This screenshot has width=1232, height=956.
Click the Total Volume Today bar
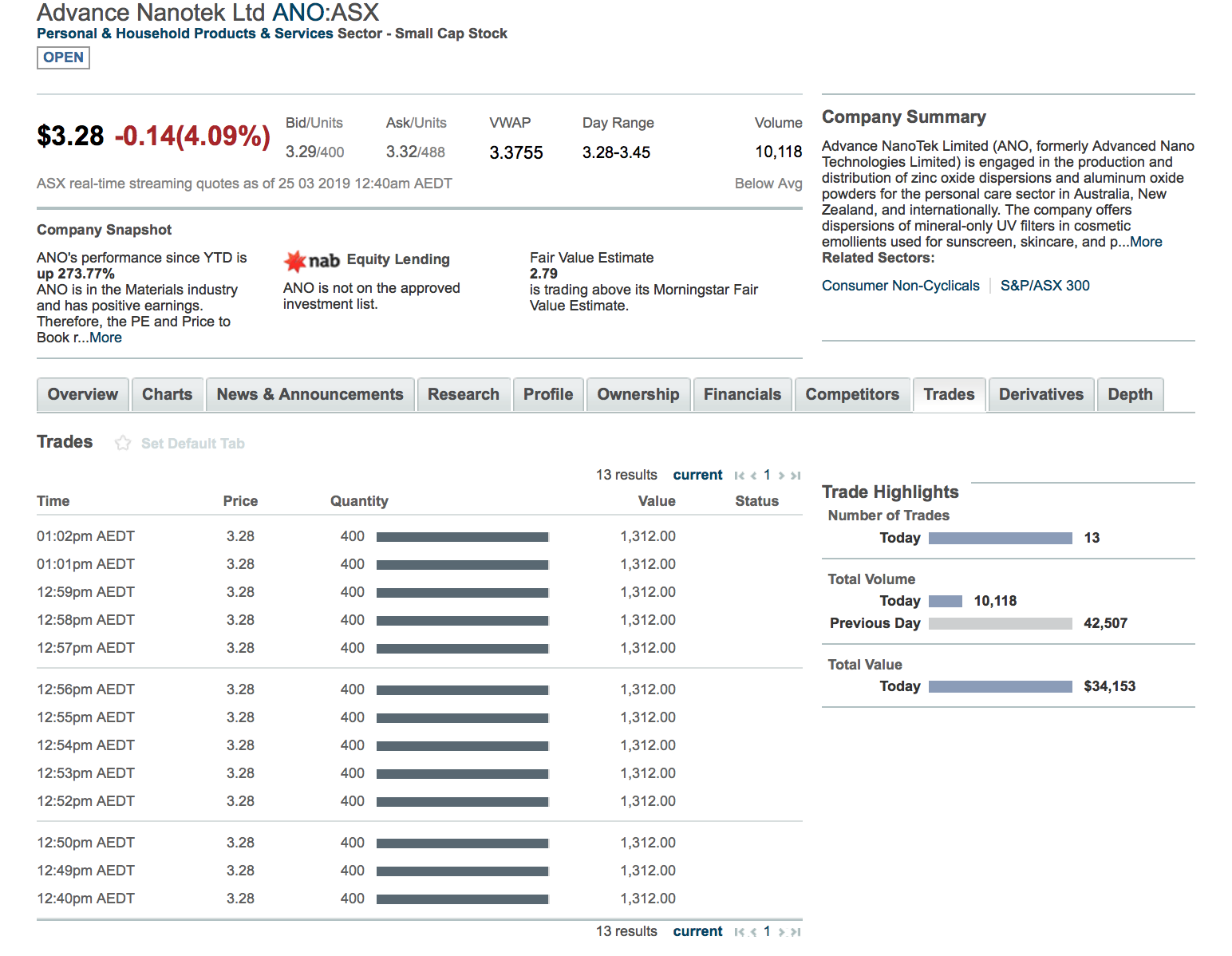point(946,602)
